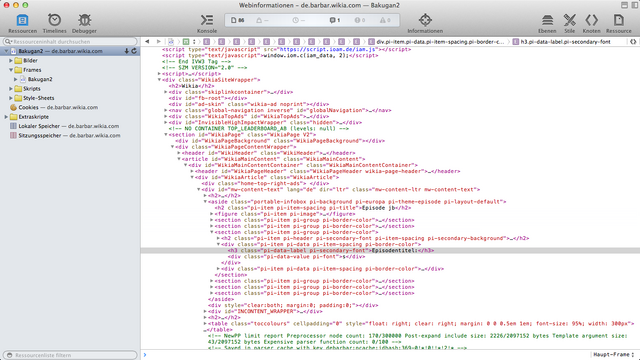Click the log messages count indicator

tap(335, 20)
